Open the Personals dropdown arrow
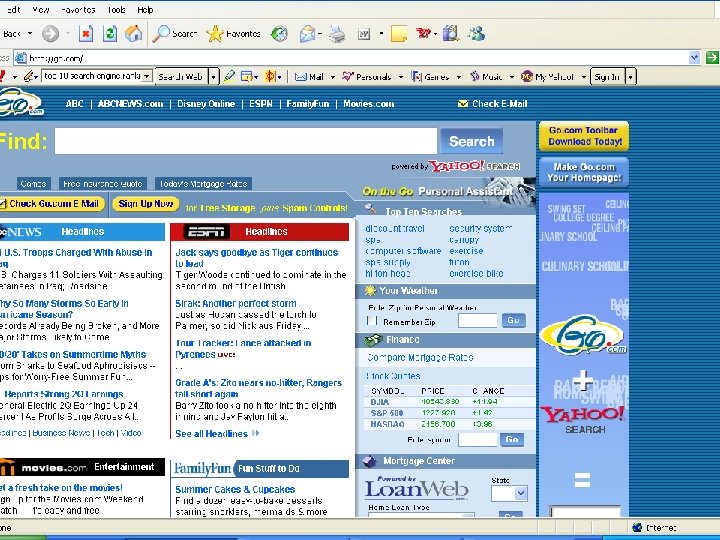Viewport: 720px width, 540px height. [400, 77]
